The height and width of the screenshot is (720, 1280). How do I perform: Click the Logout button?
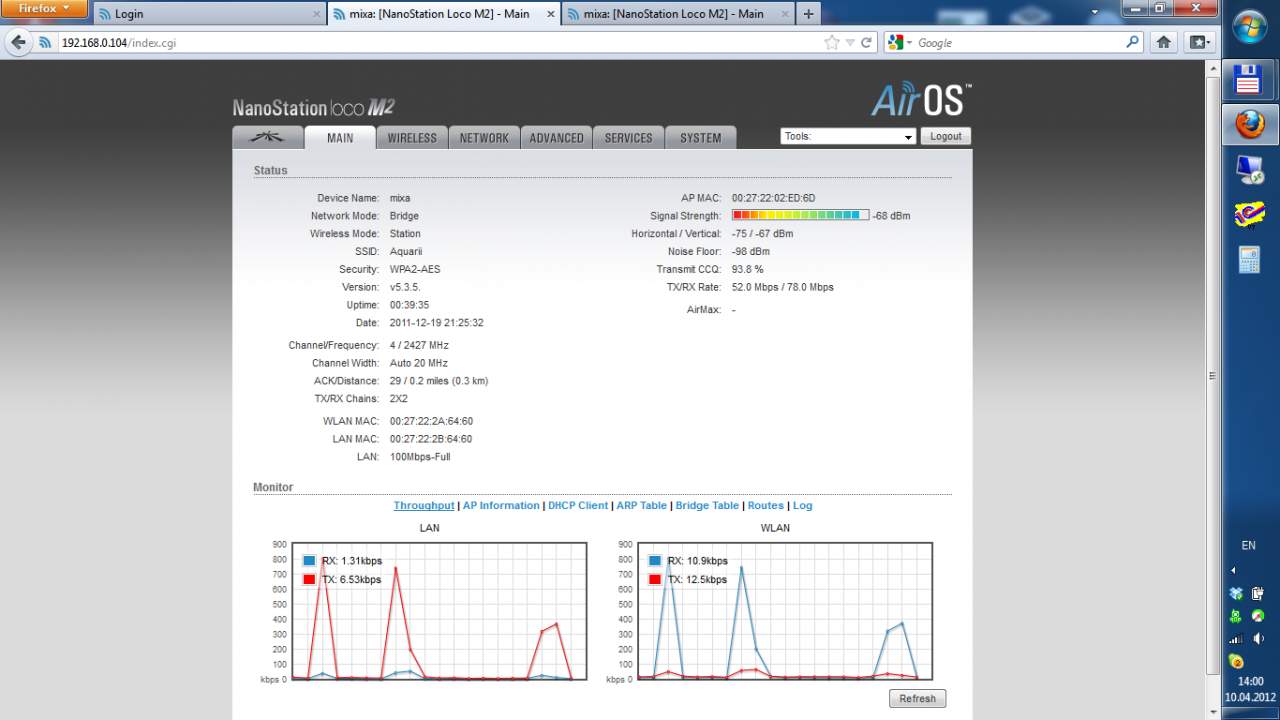[945, 136]
